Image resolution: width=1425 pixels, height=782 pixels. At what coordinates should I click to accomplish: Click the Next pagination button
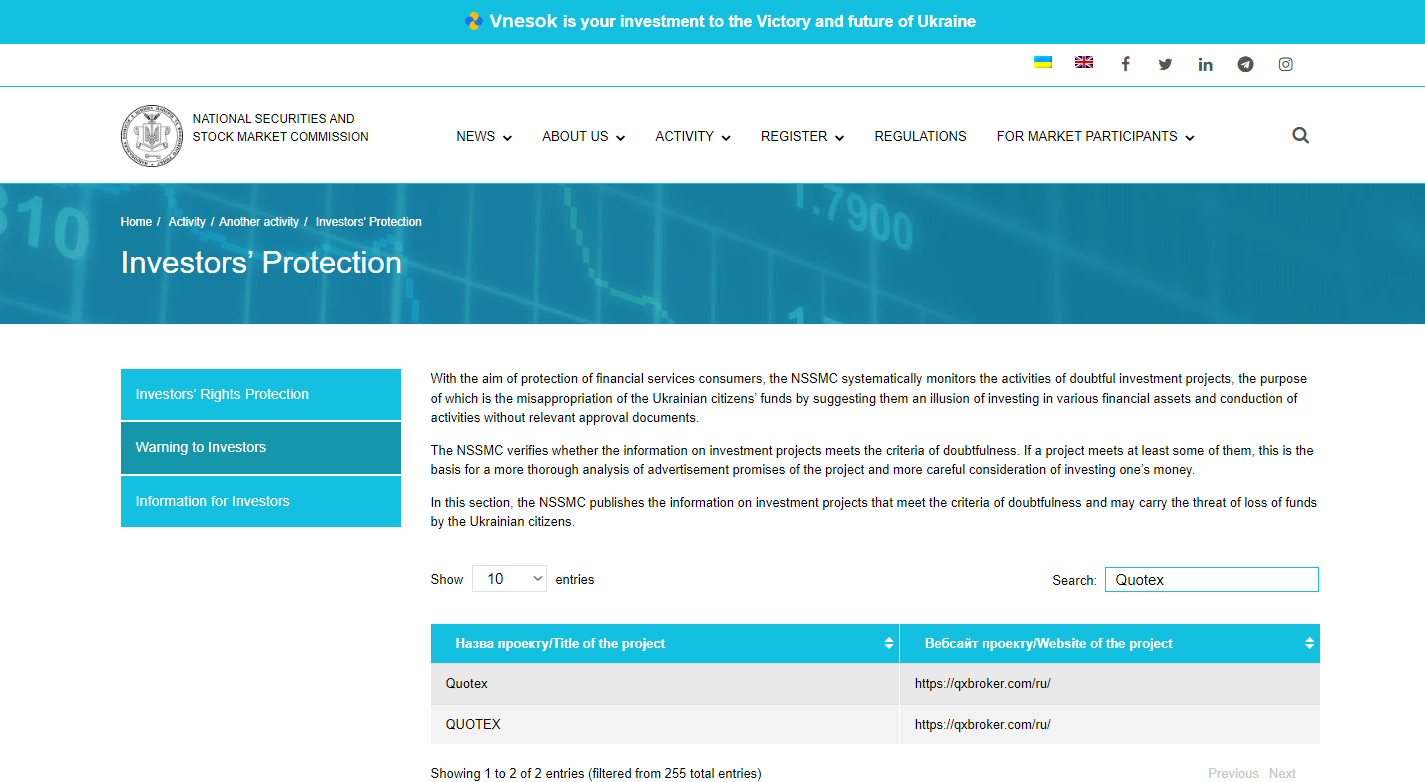[x=1282, y=773]
